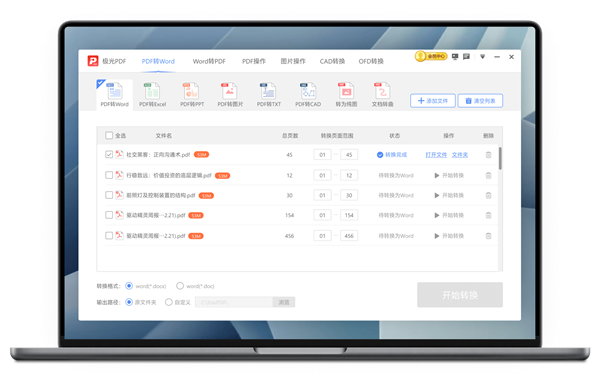Click the blue 转换完成 status check icon
This screenshot has height=382, width=600.
pos(380,155)
